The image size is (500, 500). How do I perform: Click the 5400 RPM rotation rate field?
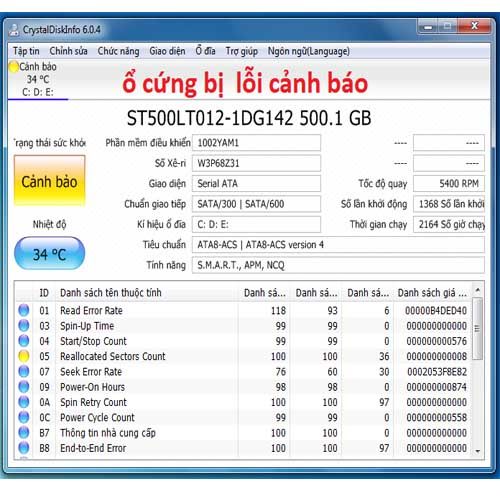coord(449,184)
